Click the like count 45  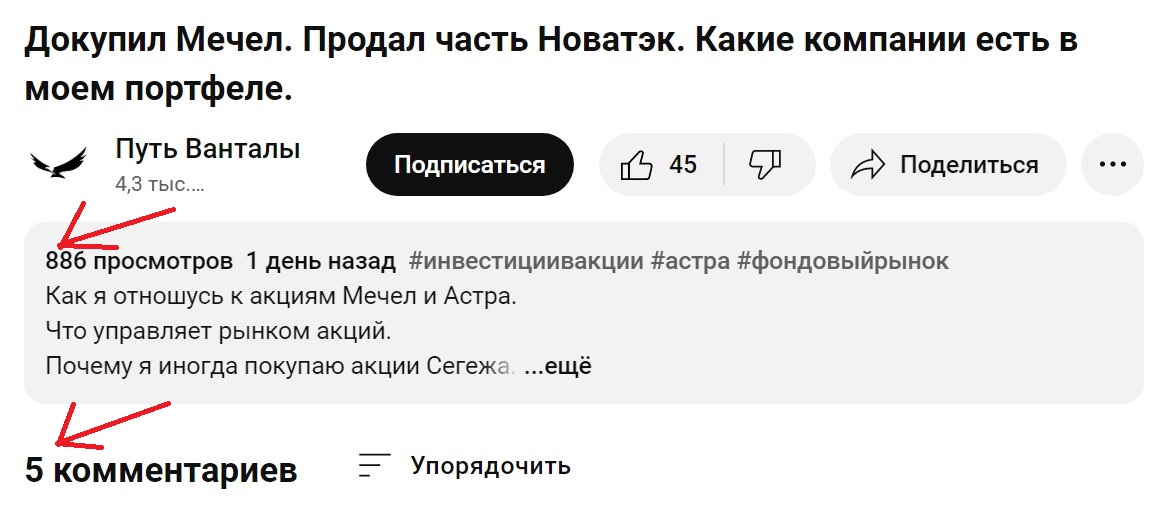(x=683, y=165)
